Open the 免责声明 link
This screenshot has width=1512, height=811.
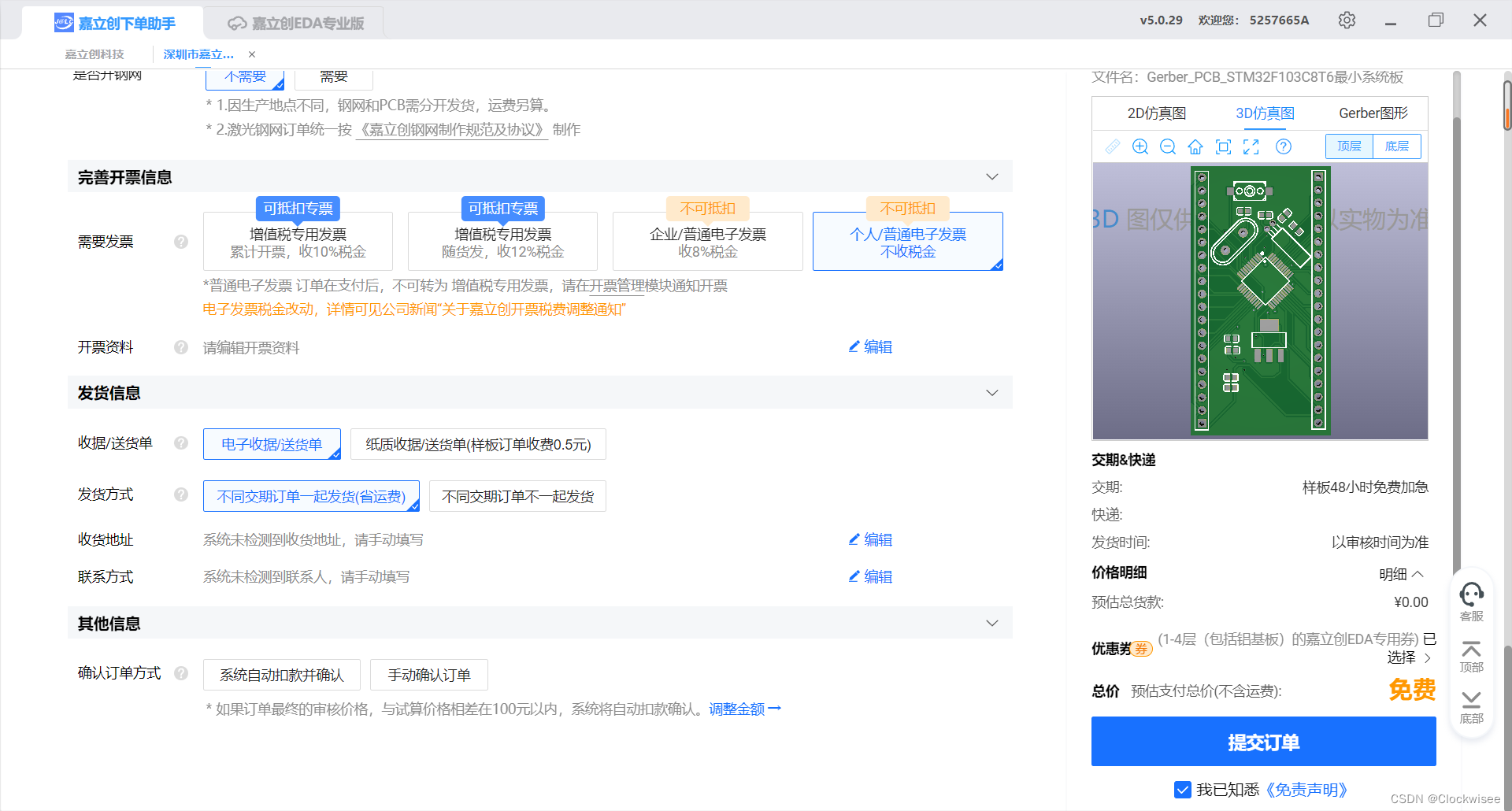click(x=1306, y=790)
